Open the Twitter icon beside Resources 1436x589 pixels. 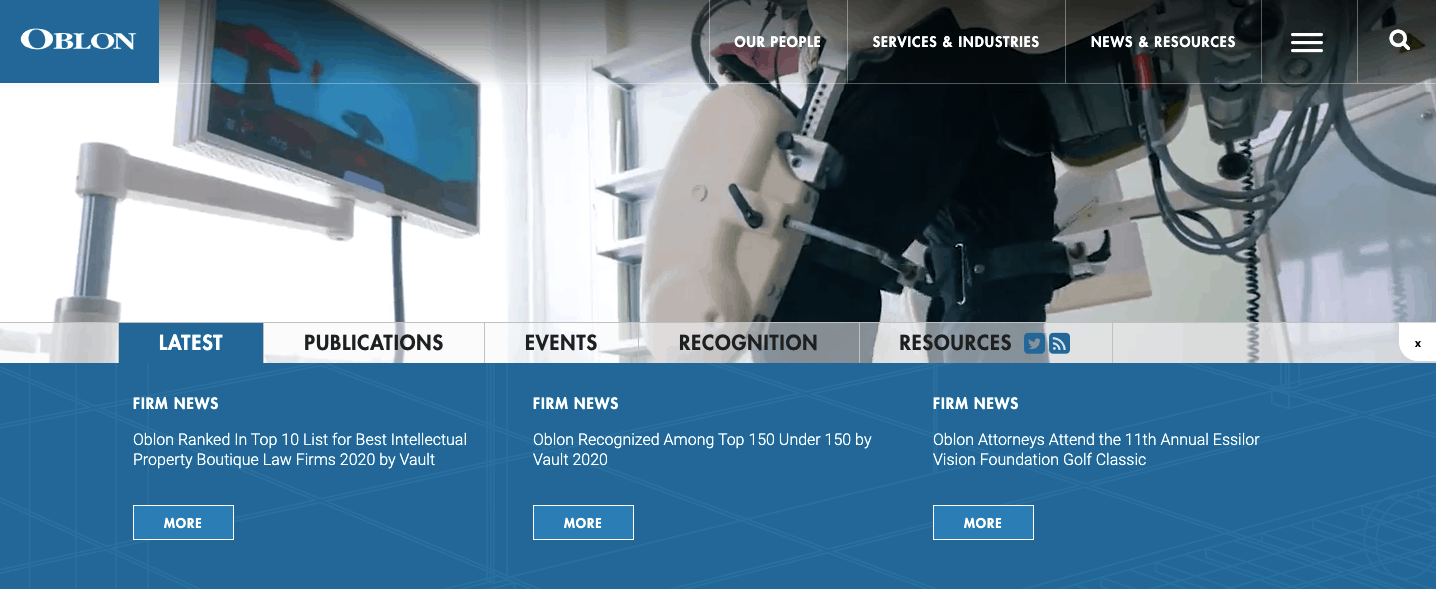pos(1035,343)
